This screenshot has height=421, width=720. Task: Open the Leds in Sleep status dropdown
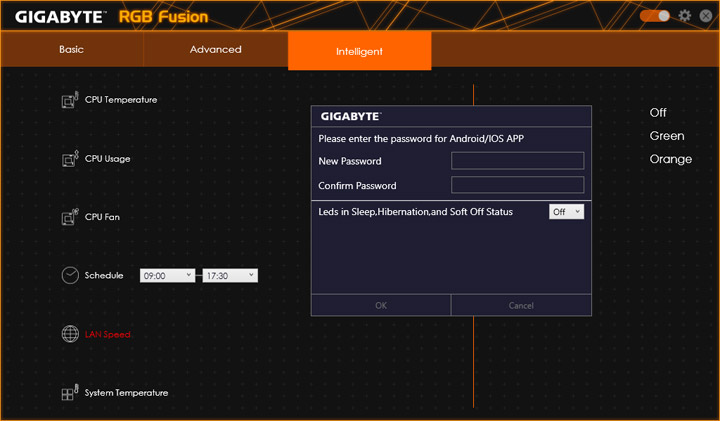tap(567, 212)
